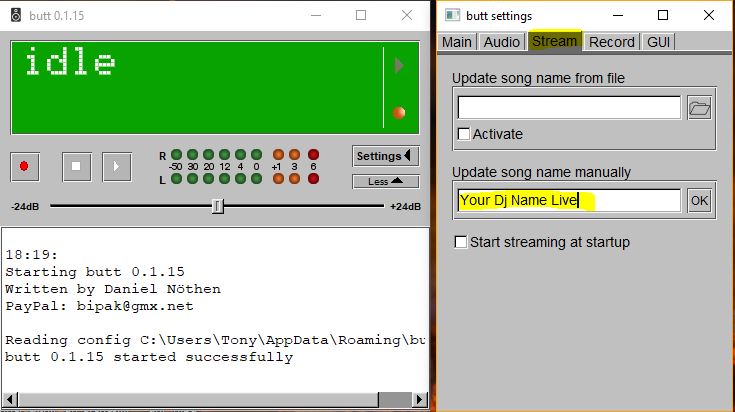Screen dimensions: 735x412
Task: Click the butt speaker icon in the title bar
Action: pos(16,15)
